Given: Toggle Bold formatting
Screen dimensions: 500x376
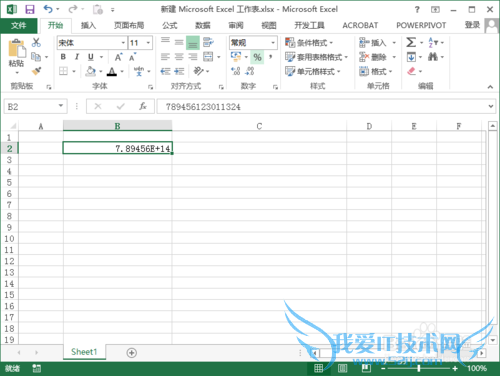Looking at the screenshot, I should coord(63,57).
